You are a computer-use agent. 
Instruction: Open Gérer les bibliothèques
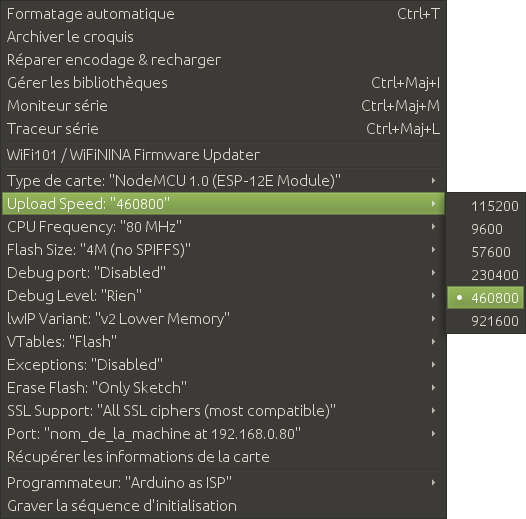pos(223,83)
